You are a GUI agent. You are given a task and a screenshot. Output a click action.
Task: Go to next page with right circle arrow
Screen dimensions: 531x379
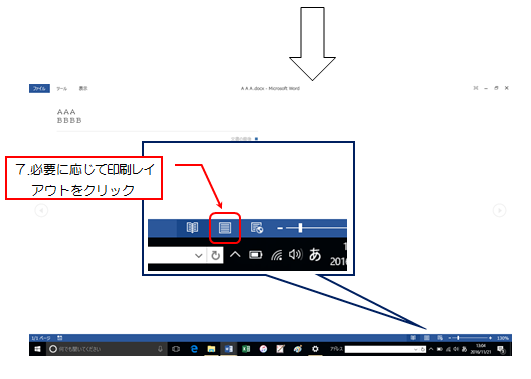[x=500, y=210]
